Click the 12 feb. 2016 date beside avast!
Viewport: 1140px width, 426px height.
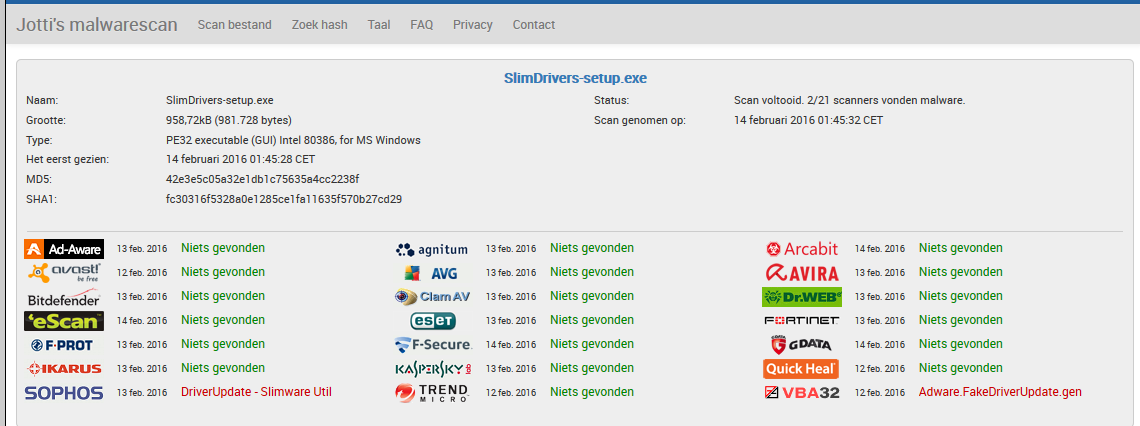(x=142, y=273)
